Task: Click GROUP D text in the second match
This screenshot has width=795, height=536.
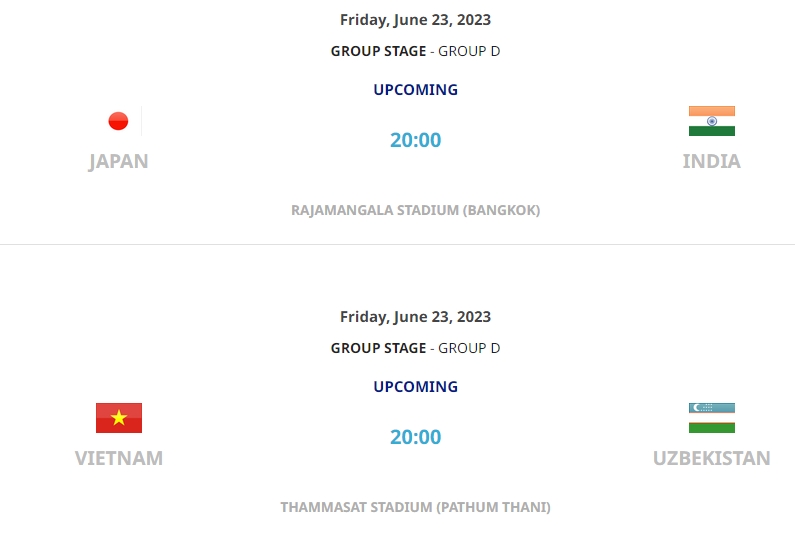Action: 469,348
